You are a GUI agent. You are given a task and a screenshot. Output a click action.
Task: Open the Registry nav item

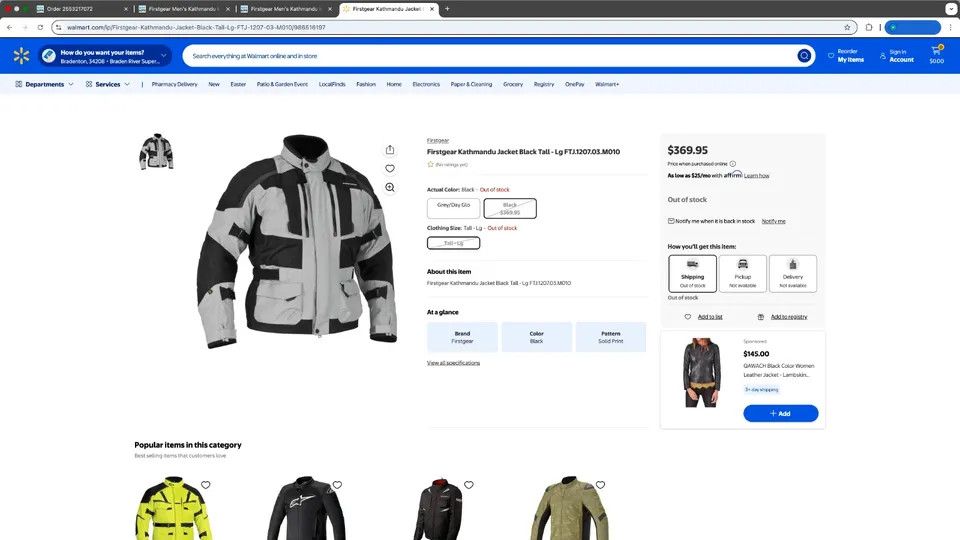[544, 84]
